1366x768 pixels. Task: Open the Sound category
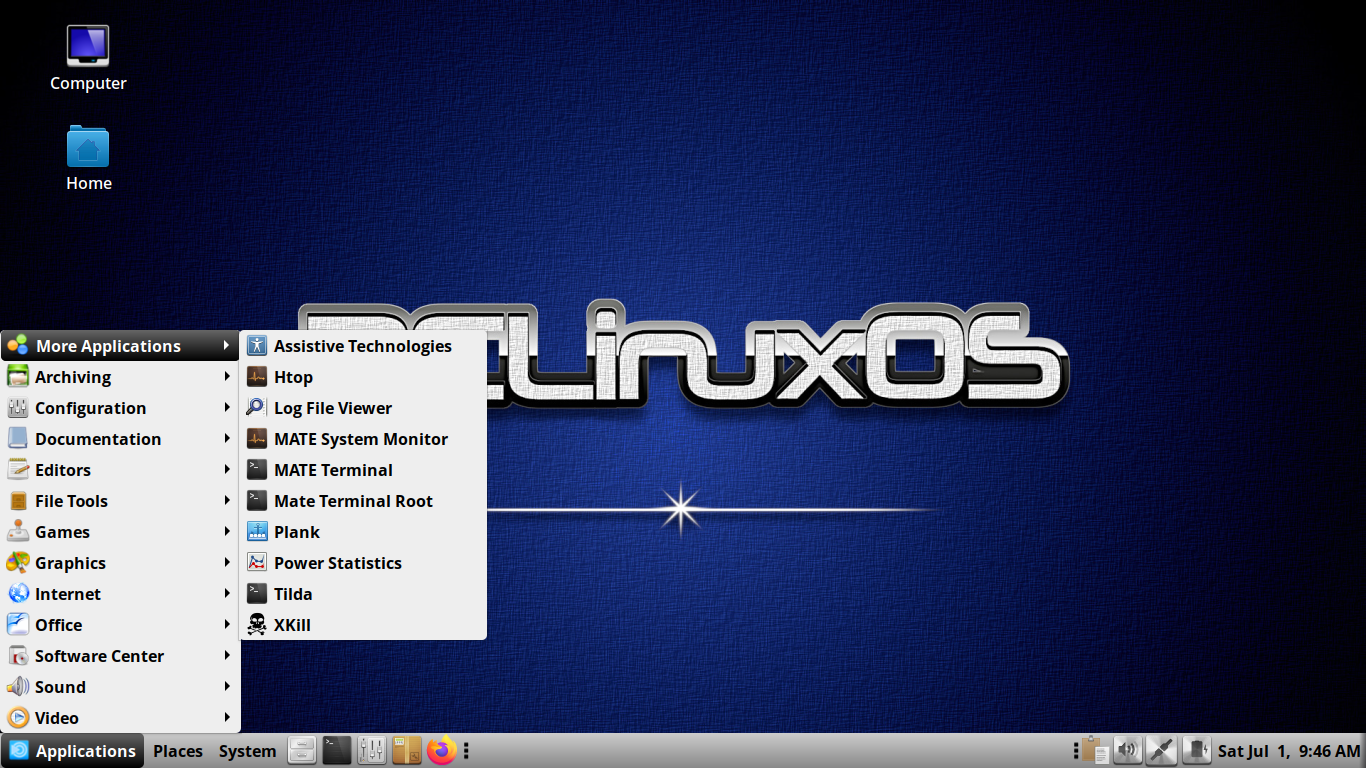(120, 687)
